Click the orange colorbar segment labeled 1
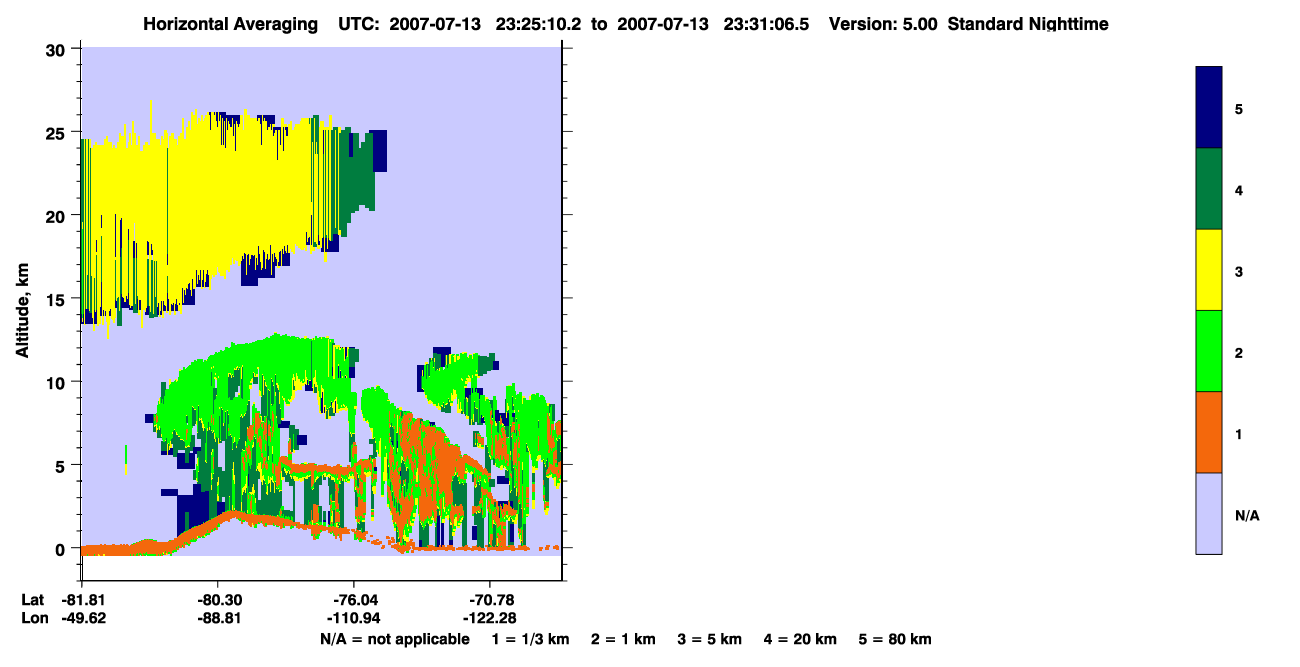 1209,432
